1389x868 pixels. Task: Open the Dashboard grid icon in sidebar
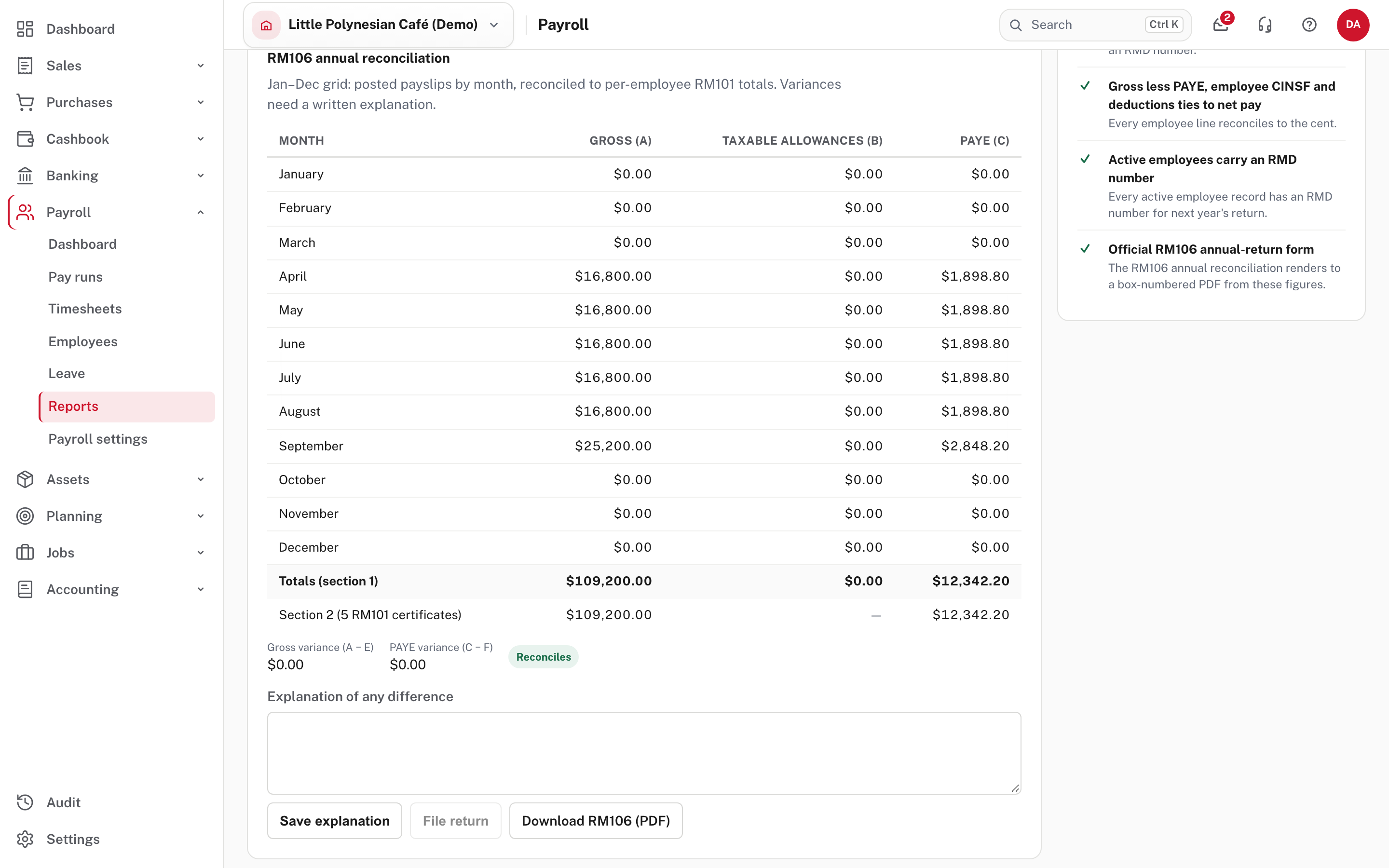pyautogui.click(x=25, y=29)
